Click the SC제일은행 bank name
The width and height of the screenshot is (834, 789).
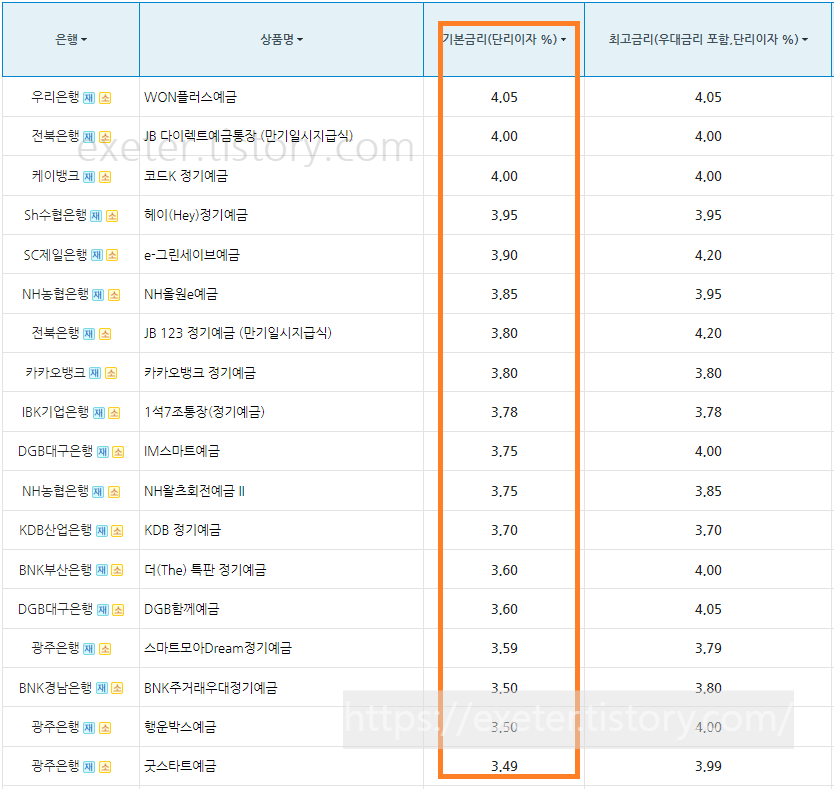tap(55, 255)
